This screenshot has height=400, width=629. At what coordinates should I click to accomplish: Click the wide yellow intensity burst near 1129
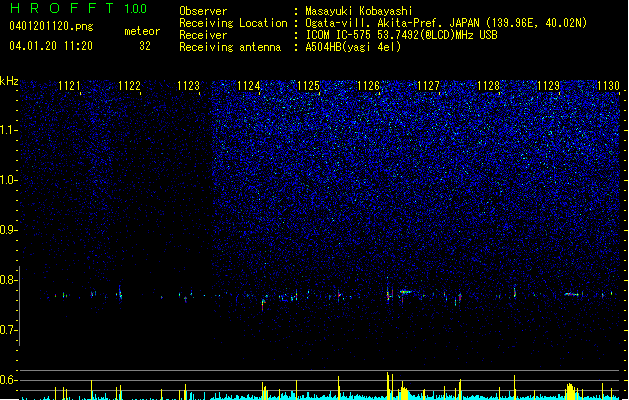click(x=572, y=391)
